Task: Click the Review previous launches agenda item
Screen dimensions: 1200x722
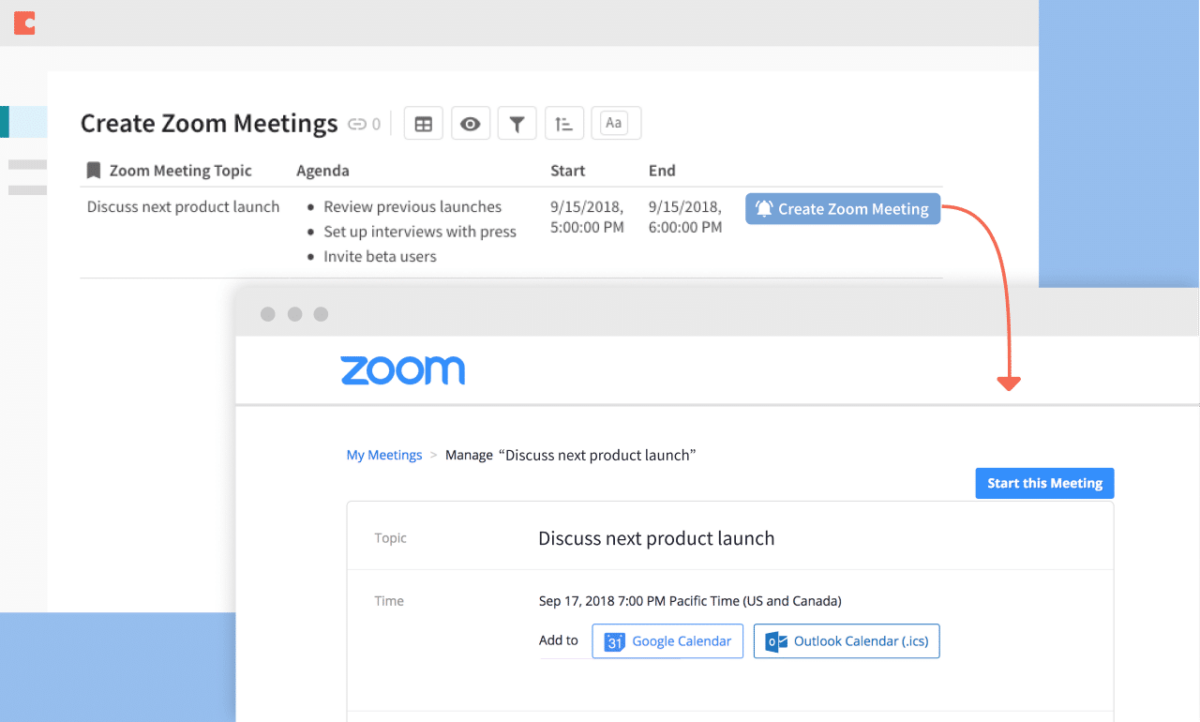Action: coord(412,206)
